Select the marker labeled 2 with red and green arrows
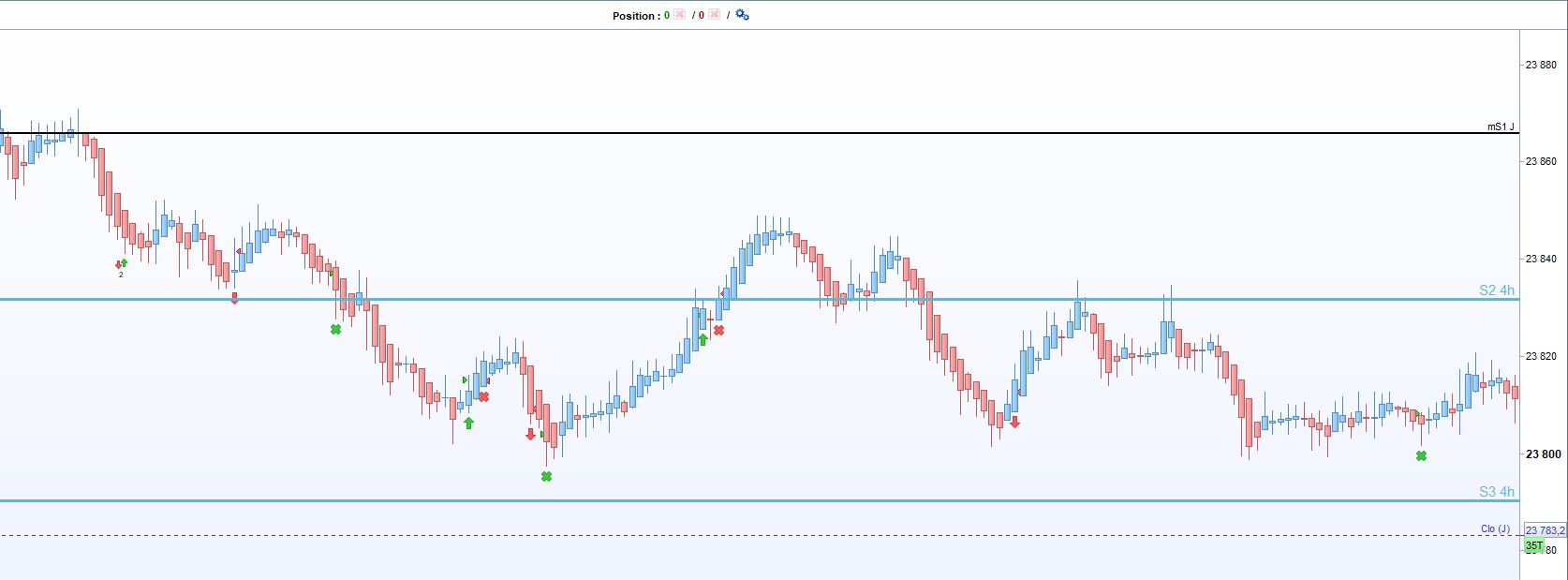1568x580 pixels. click(x=121, y=267)
